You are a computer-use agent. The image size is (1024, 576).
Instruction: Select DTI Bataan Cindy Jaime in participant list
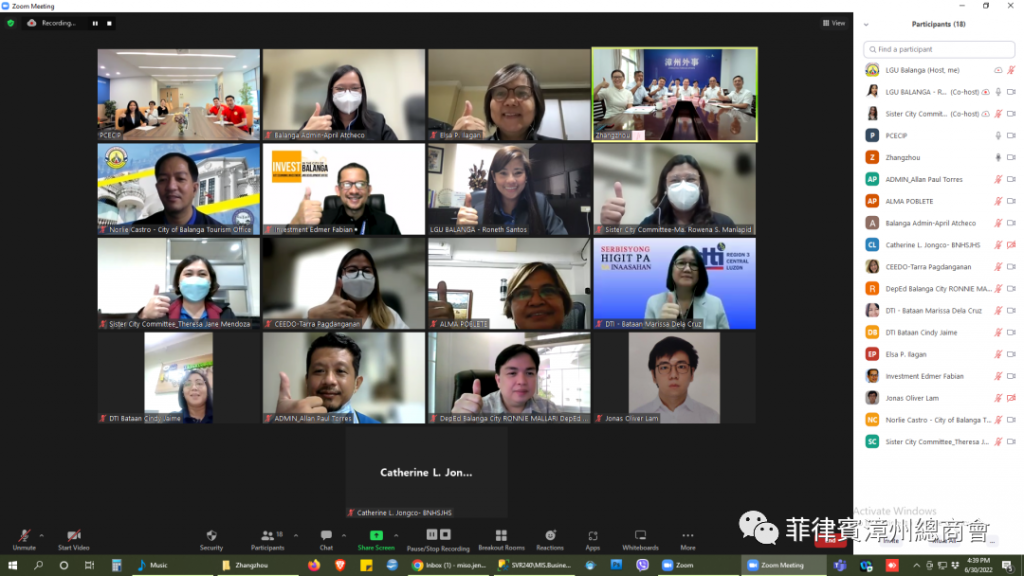938,332
